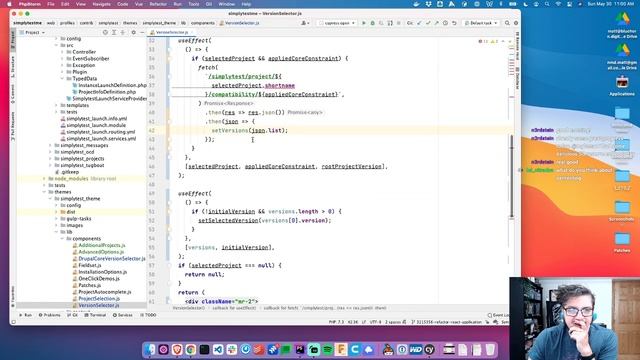
Task: Open DrupalCoreVersionSelector.js in project tree
Action: (111, 258)
